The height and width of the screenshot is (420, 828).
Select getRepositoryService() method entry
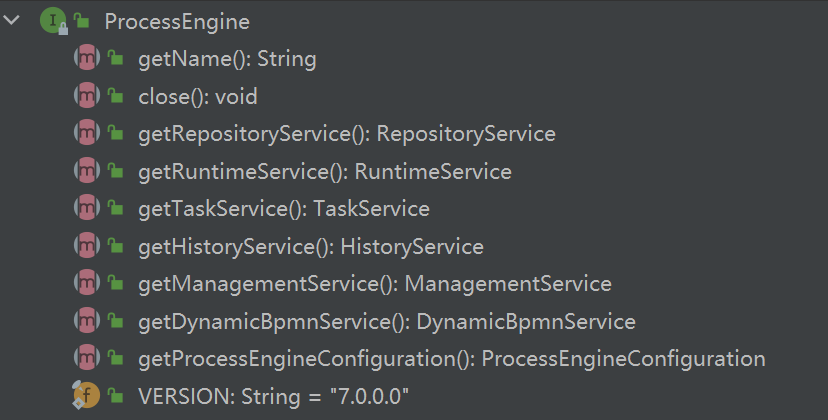[x=347, y=134]
